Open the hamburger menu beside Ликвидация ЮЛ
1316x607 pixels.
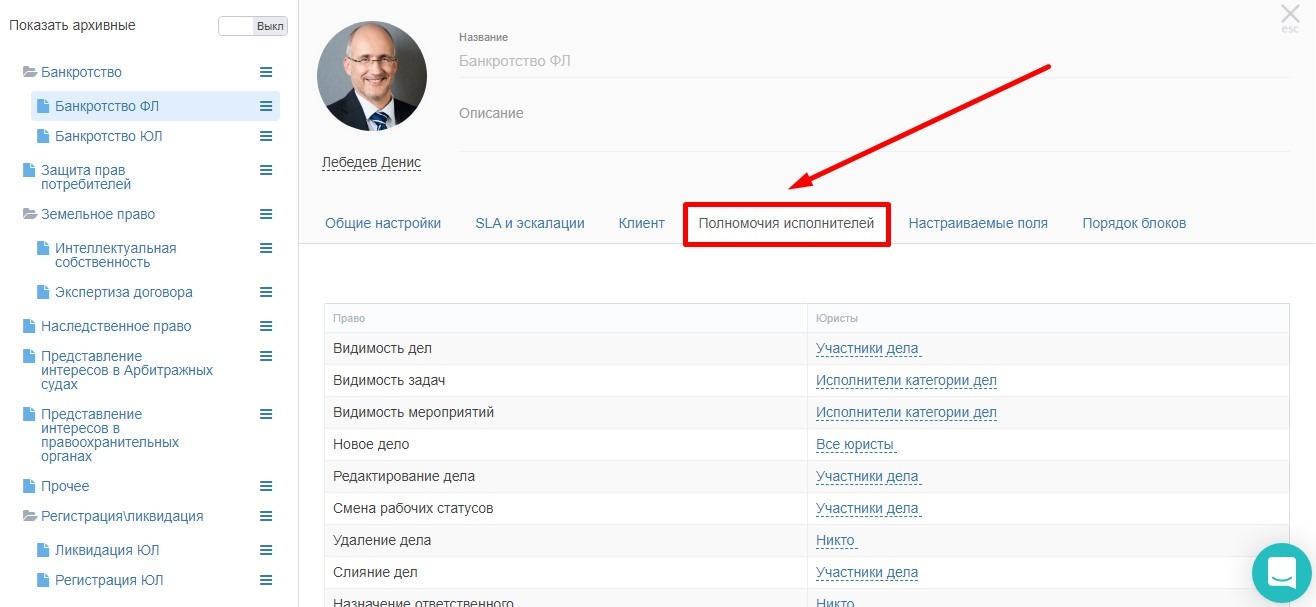[266, 550]
